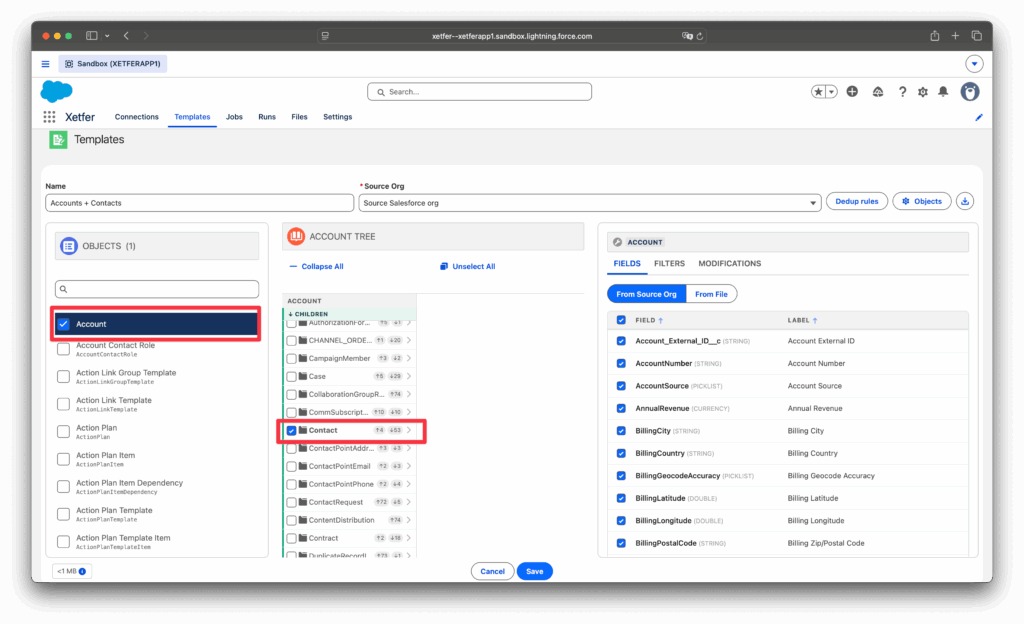1024x624 pixels.
Task: Open the favorites star icon
Action: pyautogui.click(x=818, y=92)
